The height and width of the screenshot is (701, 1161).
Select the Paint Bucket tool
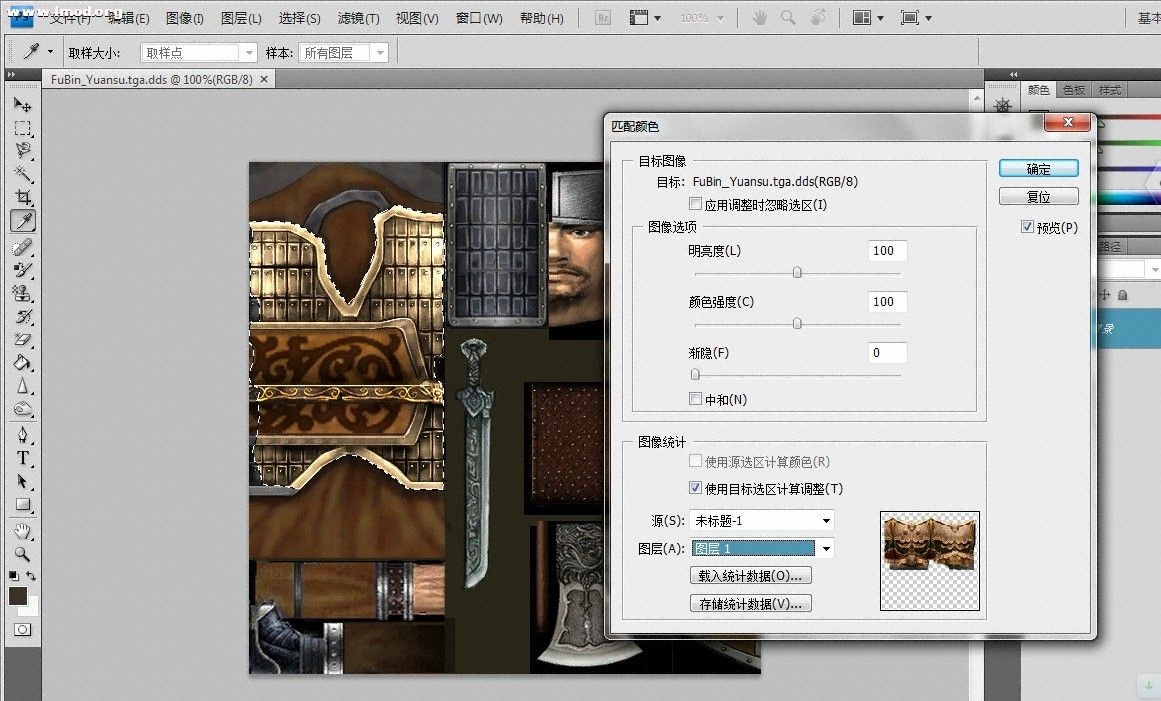point(22,363)
